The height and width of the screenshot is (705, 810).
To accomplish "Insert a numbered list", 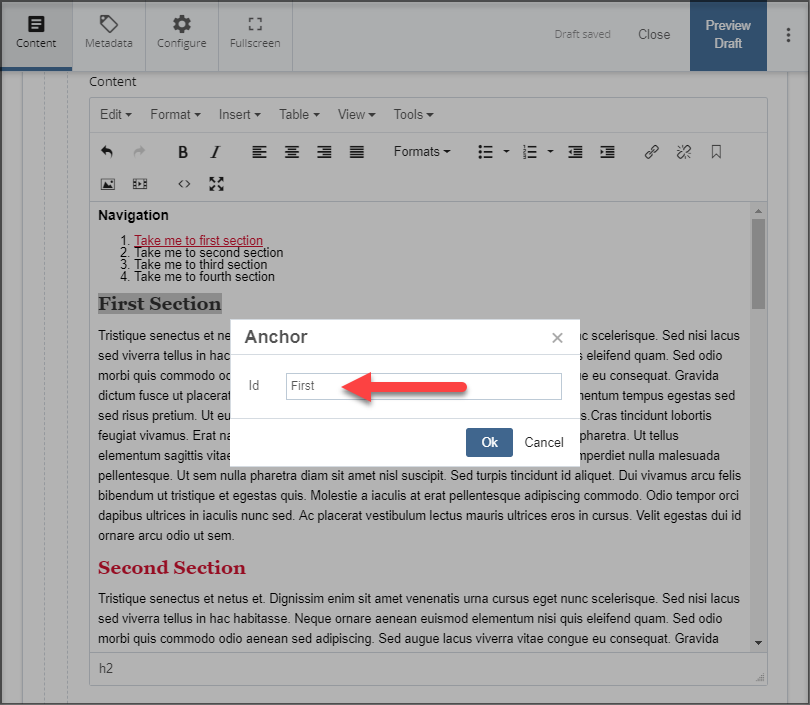I will click(x=529, y=152).
